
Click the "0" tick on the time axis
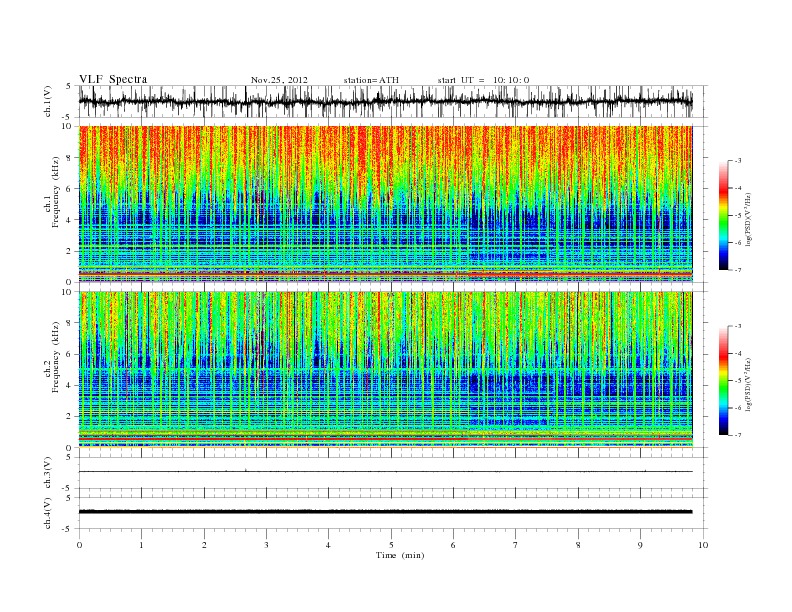tap(79, 545)
